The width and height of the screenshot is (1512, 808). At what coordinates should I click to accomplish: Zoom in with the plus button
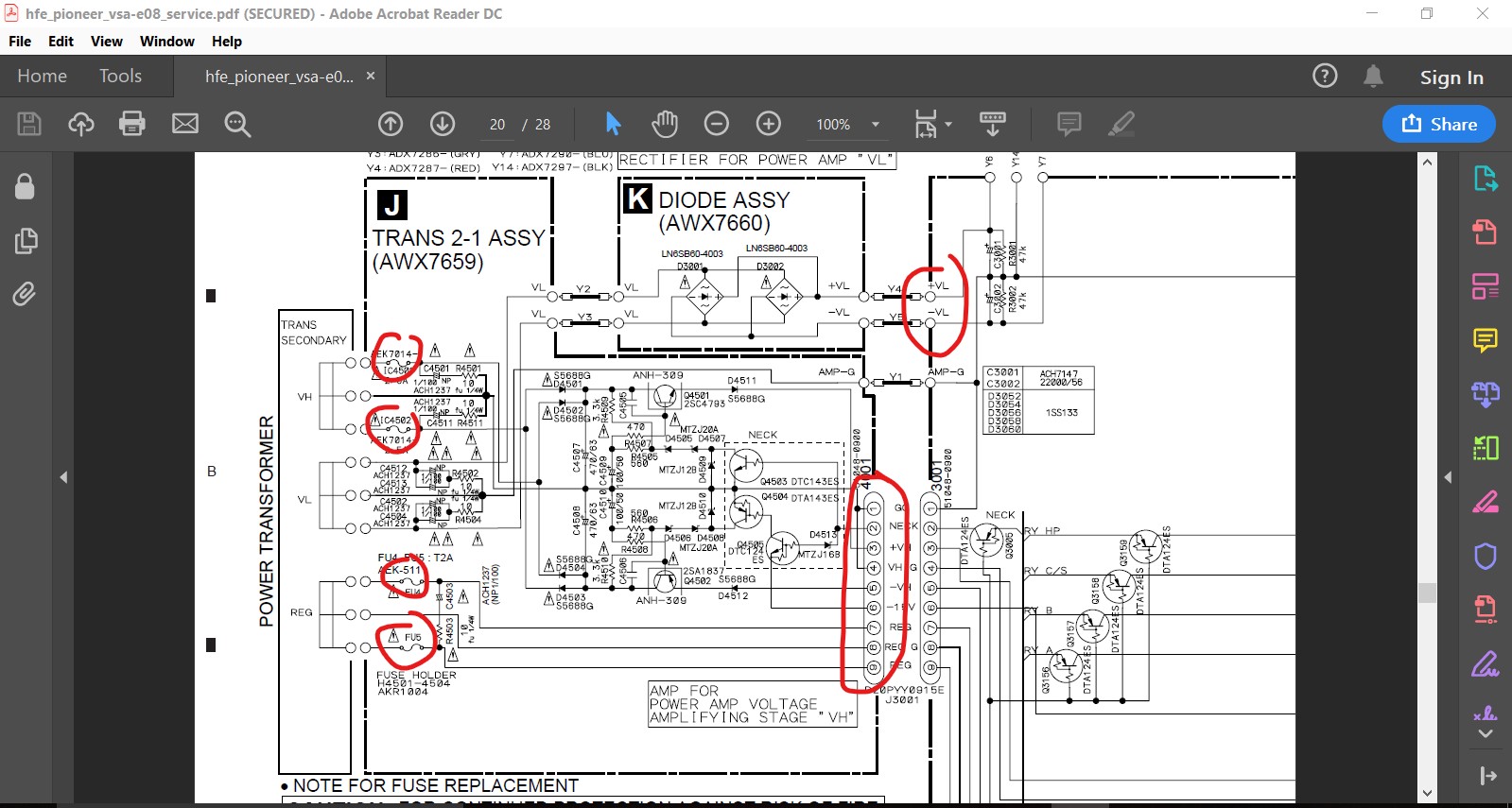click(769, 124)
